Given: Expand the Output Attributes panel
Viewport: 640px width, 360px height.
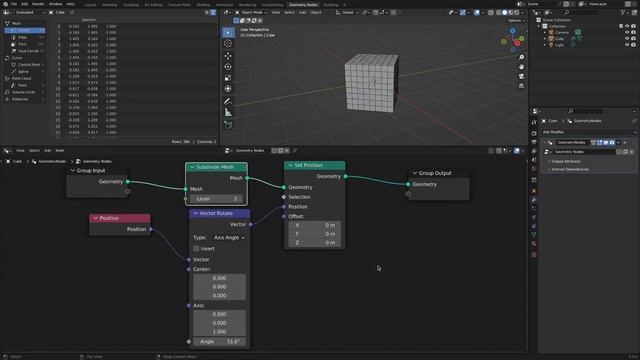Looking at the screenshot, I should point(566,162).
